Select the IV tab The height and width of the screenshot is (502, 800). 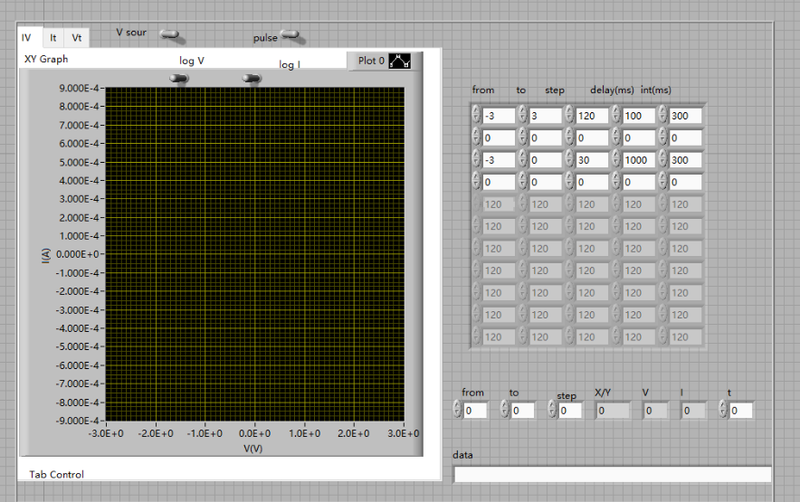coord(27,37)
